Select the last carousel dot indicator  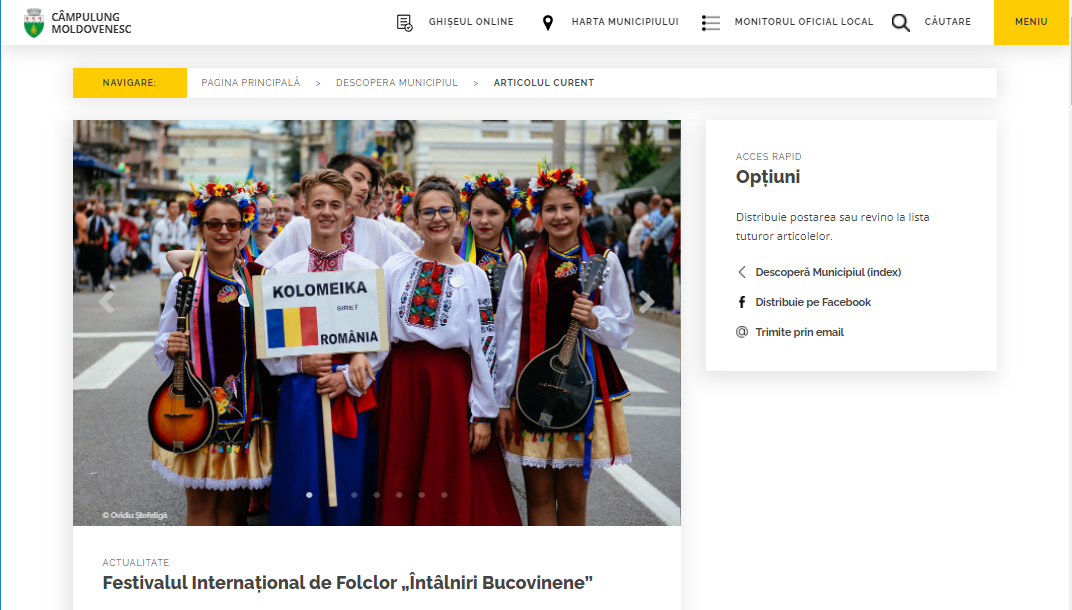pyautogui.click(x=444, y=495)
